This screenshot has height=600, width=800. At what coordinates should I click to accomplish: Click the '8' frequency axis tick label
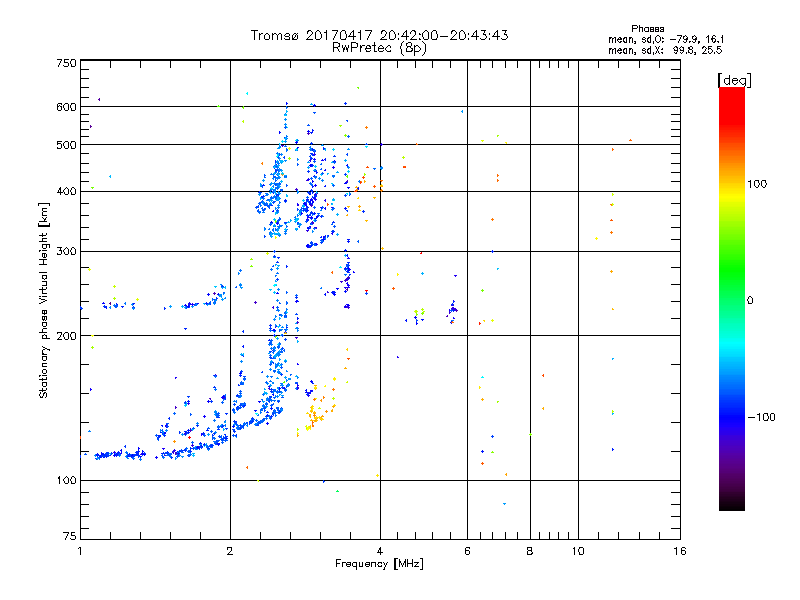(x=530, y=551)
